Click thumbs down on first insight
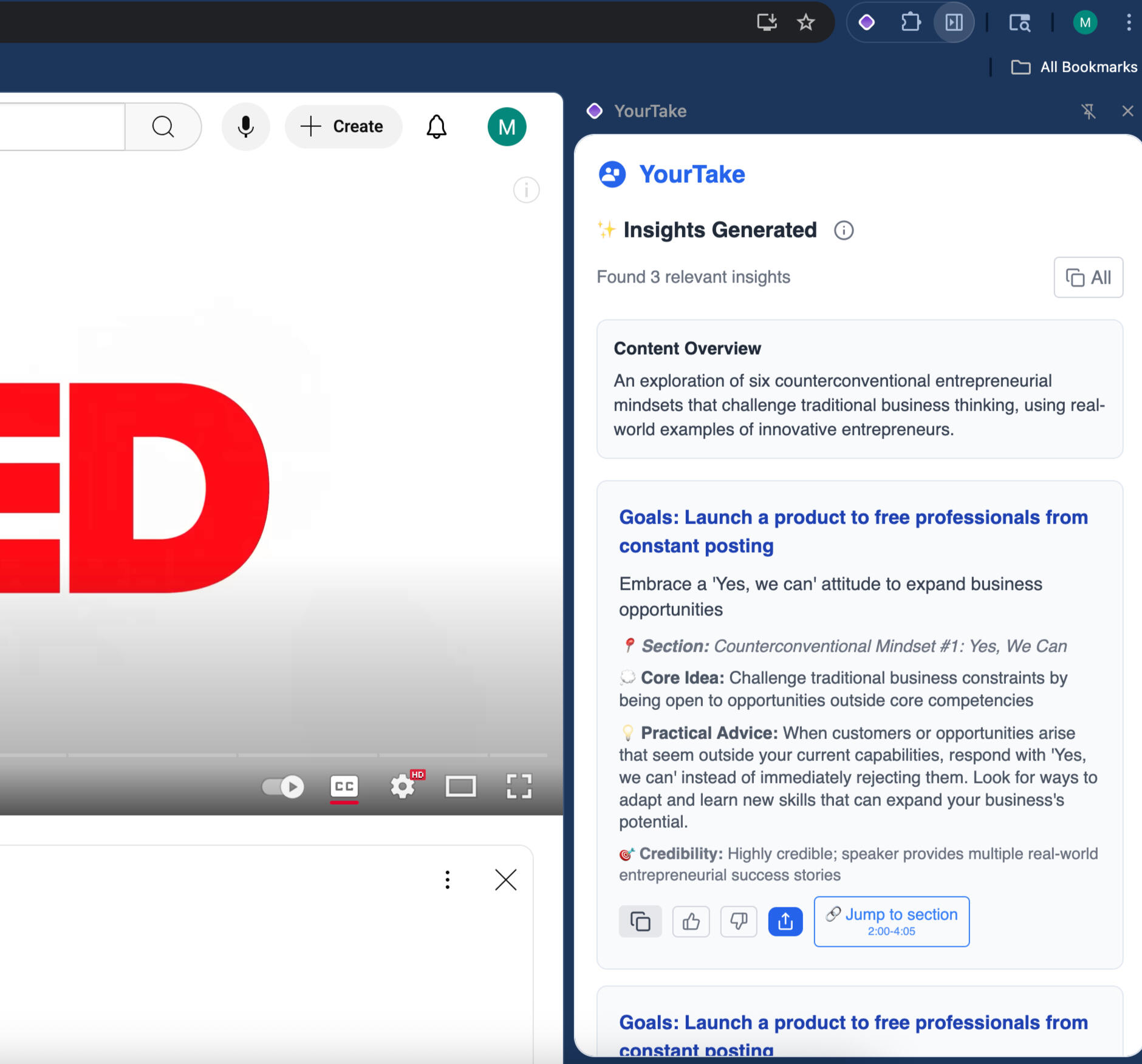The width and height of the screenshot is (1142, 1064). tap(738, 921)
